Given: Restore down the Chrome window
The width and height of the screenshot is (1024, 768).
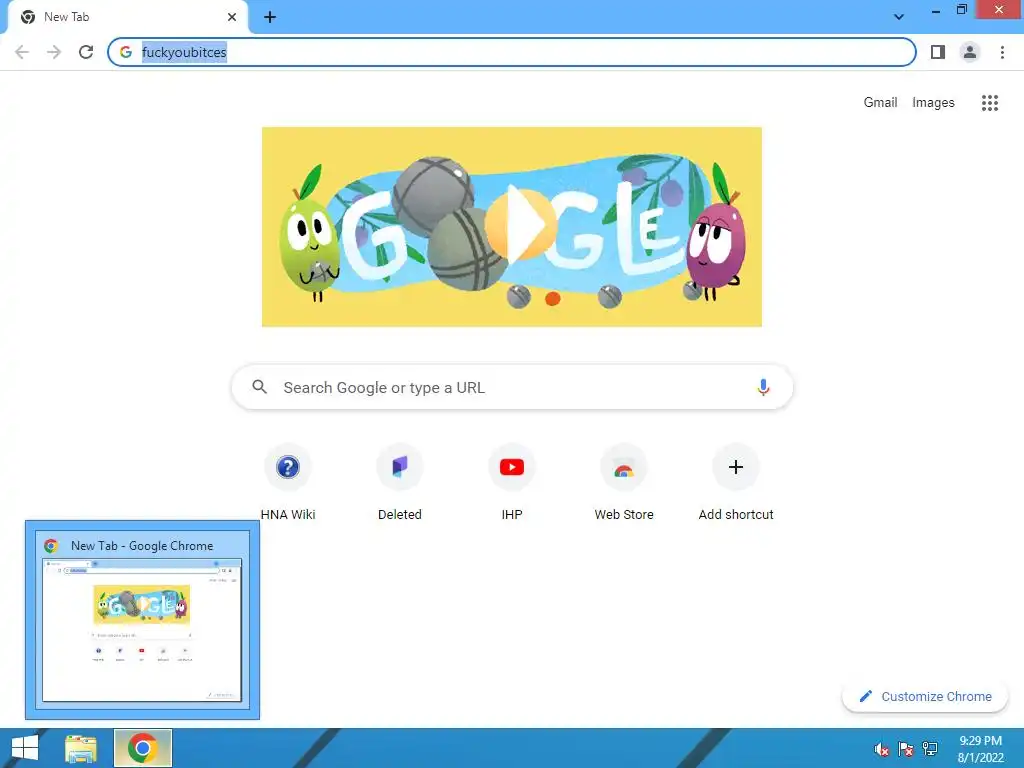Looking at the screenshot, I should pos(961,10).
